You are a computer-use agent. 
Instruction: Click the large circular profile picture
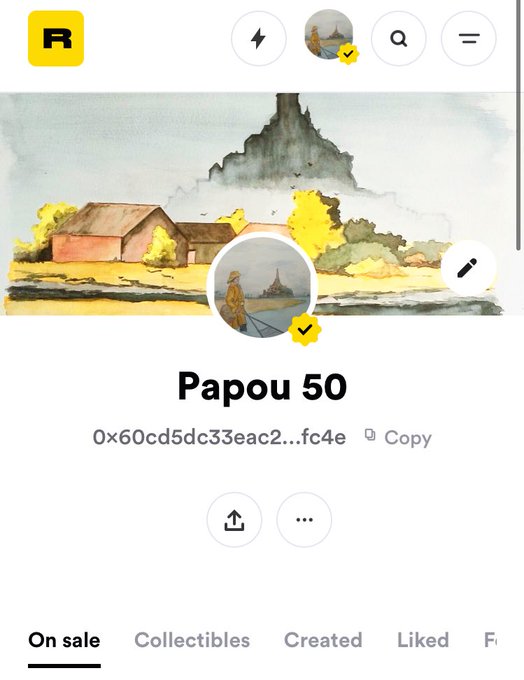click(x=262, y=288)
